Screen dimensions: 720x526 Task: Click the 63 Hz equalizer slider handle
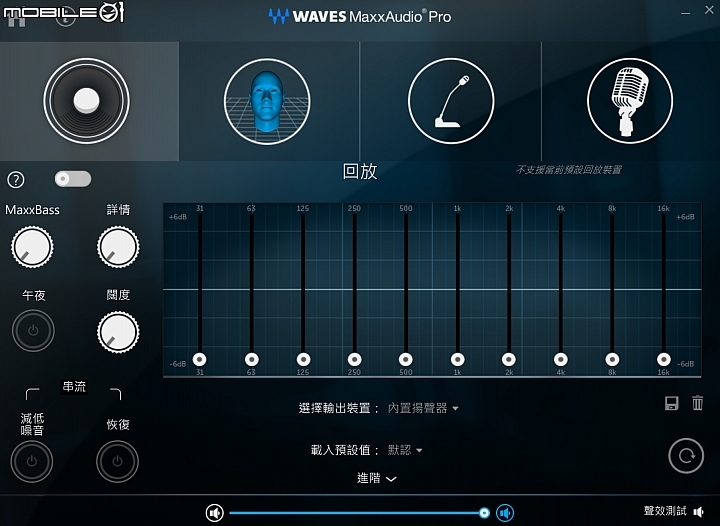[251, 359]
